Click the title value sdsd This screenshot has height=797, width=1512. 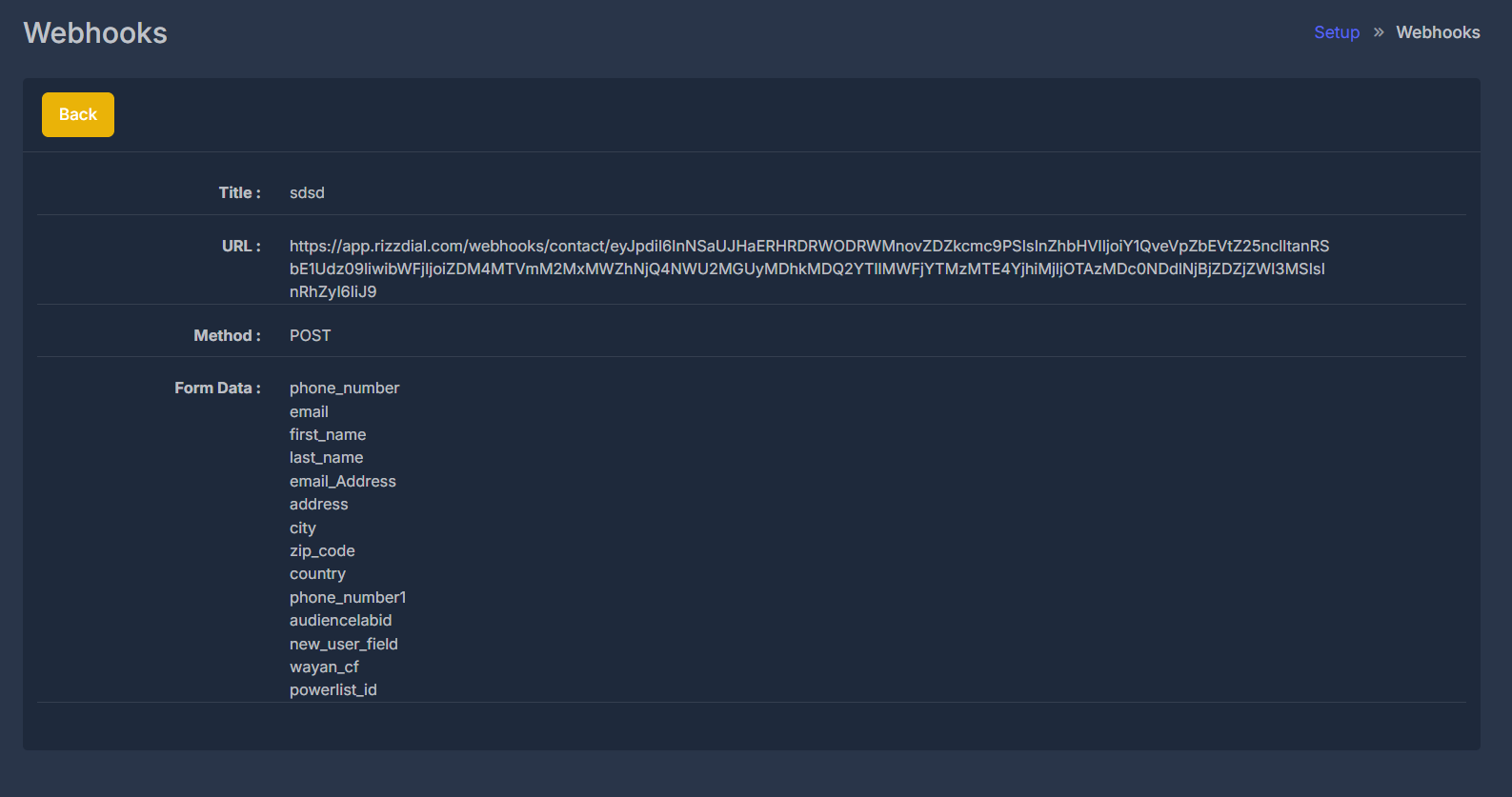click(307, 192)
